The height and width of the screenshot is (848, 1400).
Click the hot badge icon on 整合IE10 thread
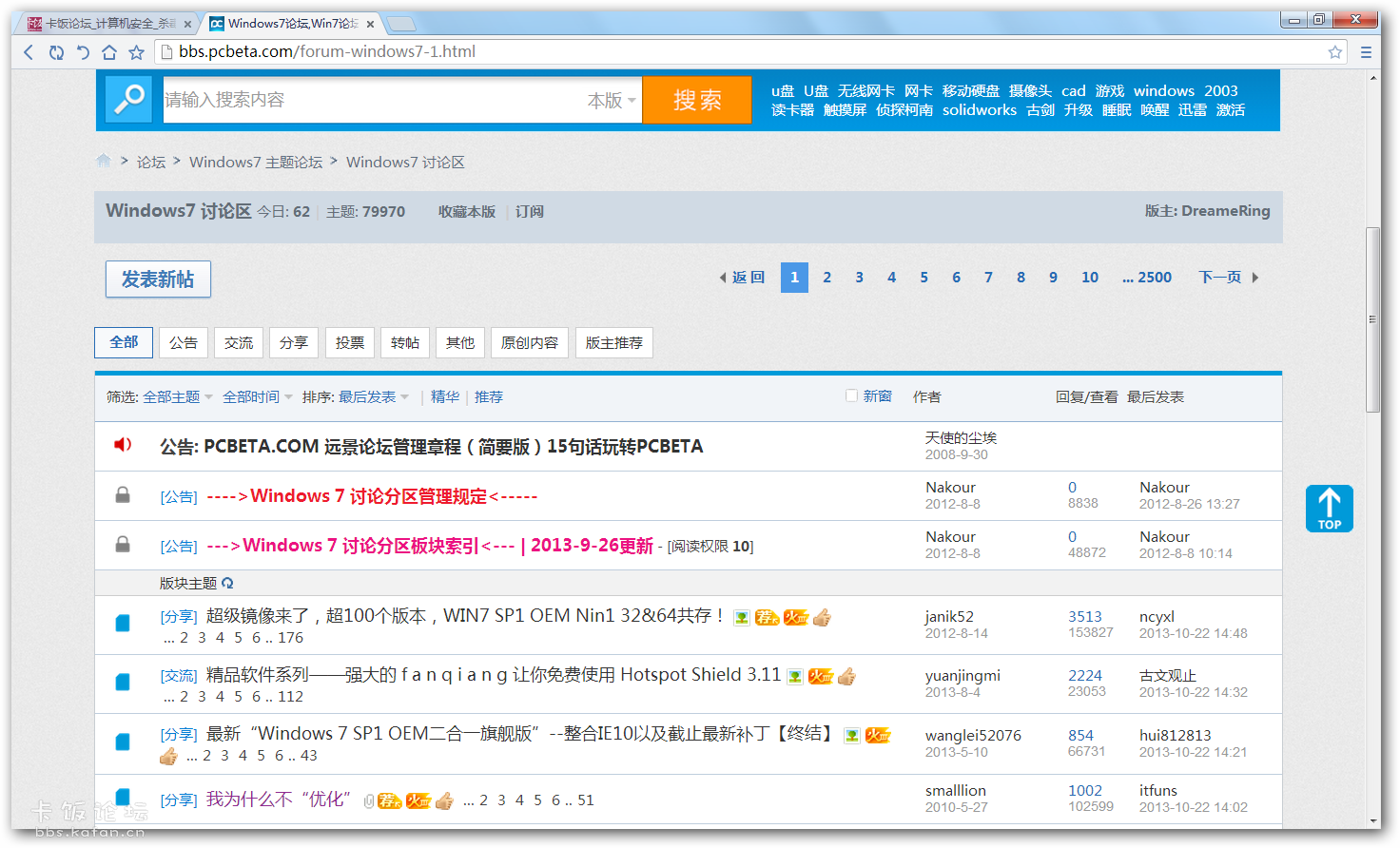(x=878, y=735)
